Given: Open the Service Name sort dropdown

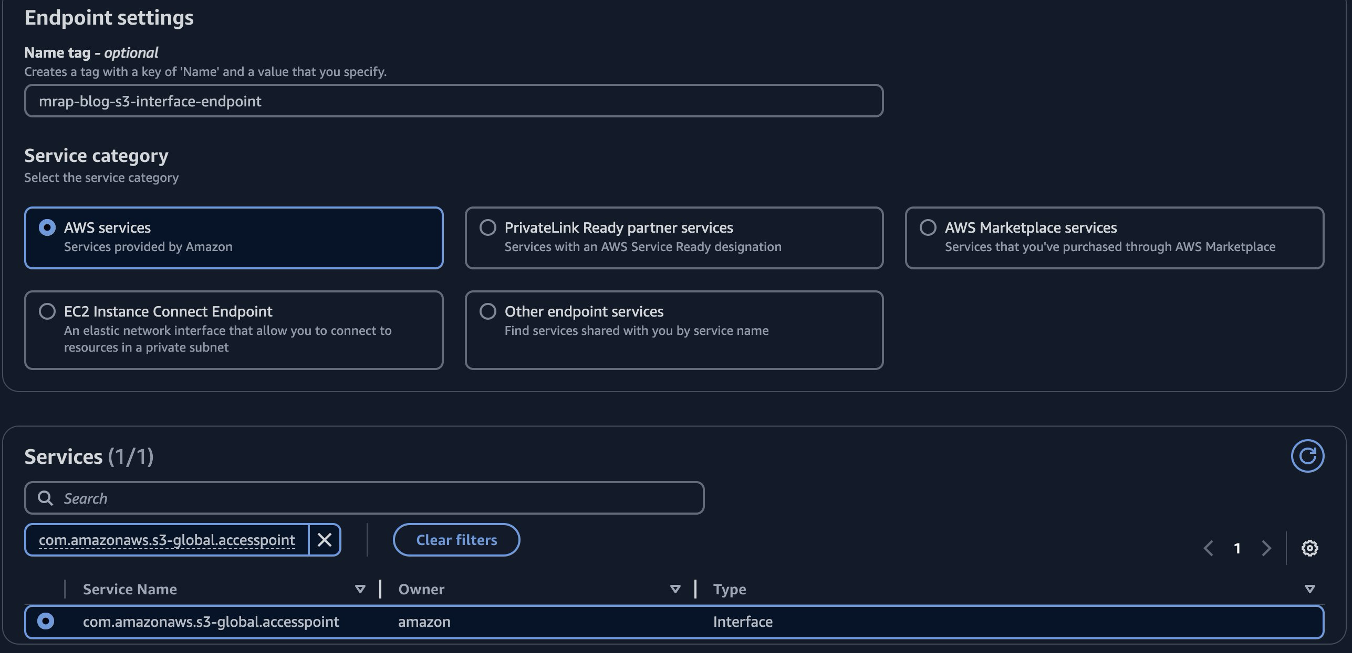Looking at the screenshot, I should [x=361, y=589].
